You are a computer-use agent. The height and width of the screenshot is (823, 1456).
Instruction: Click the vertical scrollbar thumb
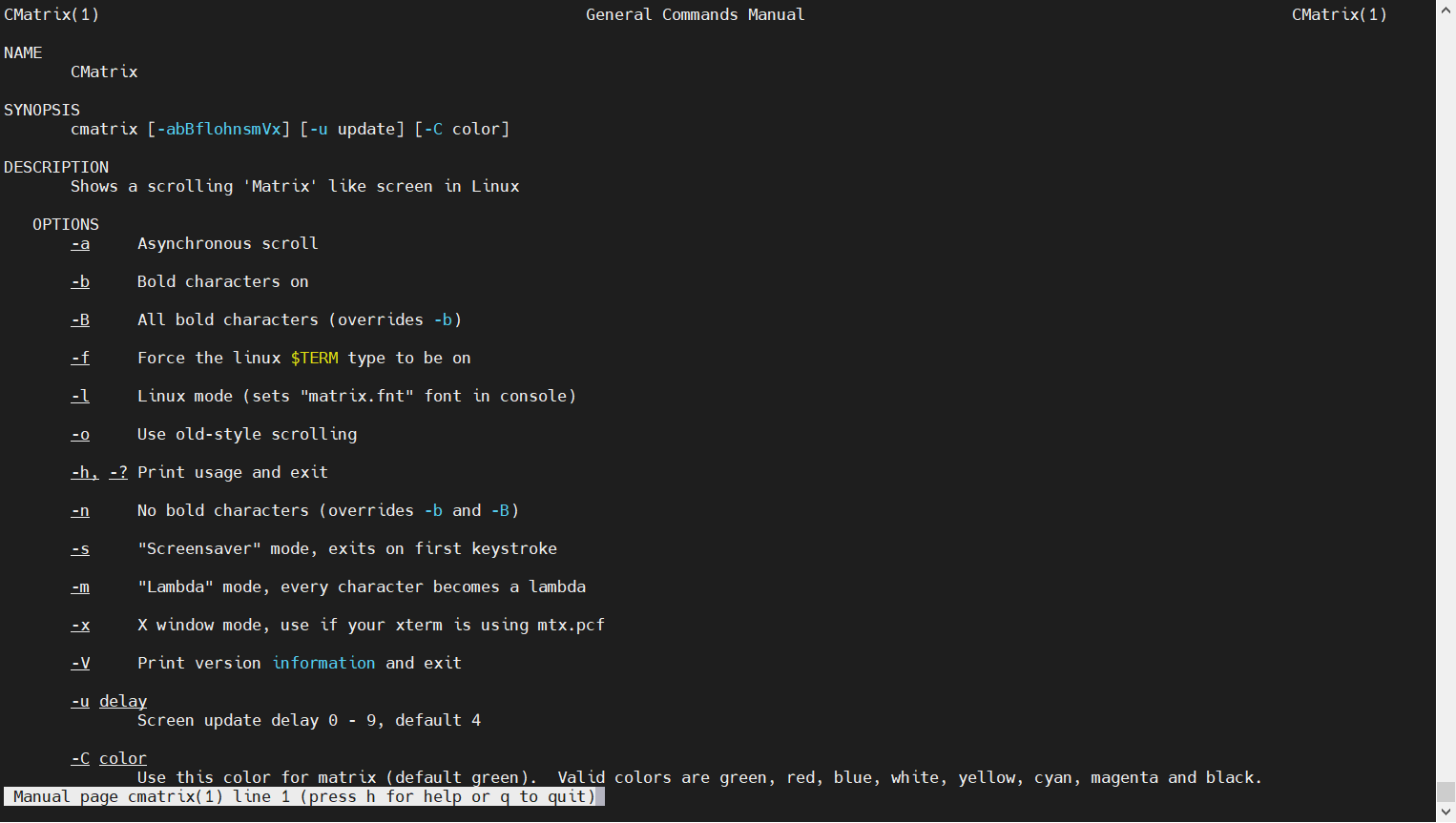(x=1446, y=792)
